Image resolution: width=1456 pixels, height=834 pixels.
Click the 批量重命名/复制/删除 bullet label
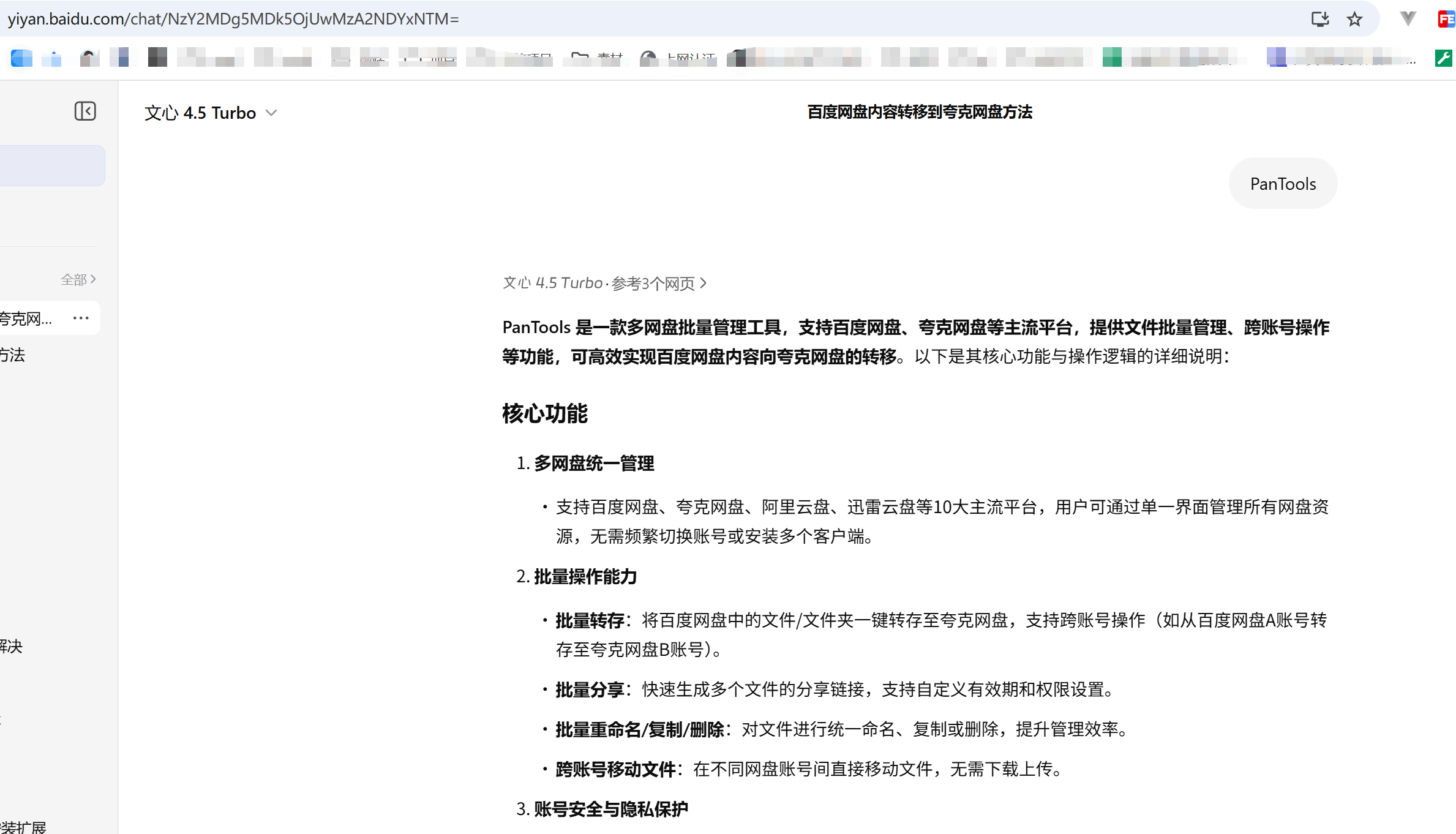(640, 730)
